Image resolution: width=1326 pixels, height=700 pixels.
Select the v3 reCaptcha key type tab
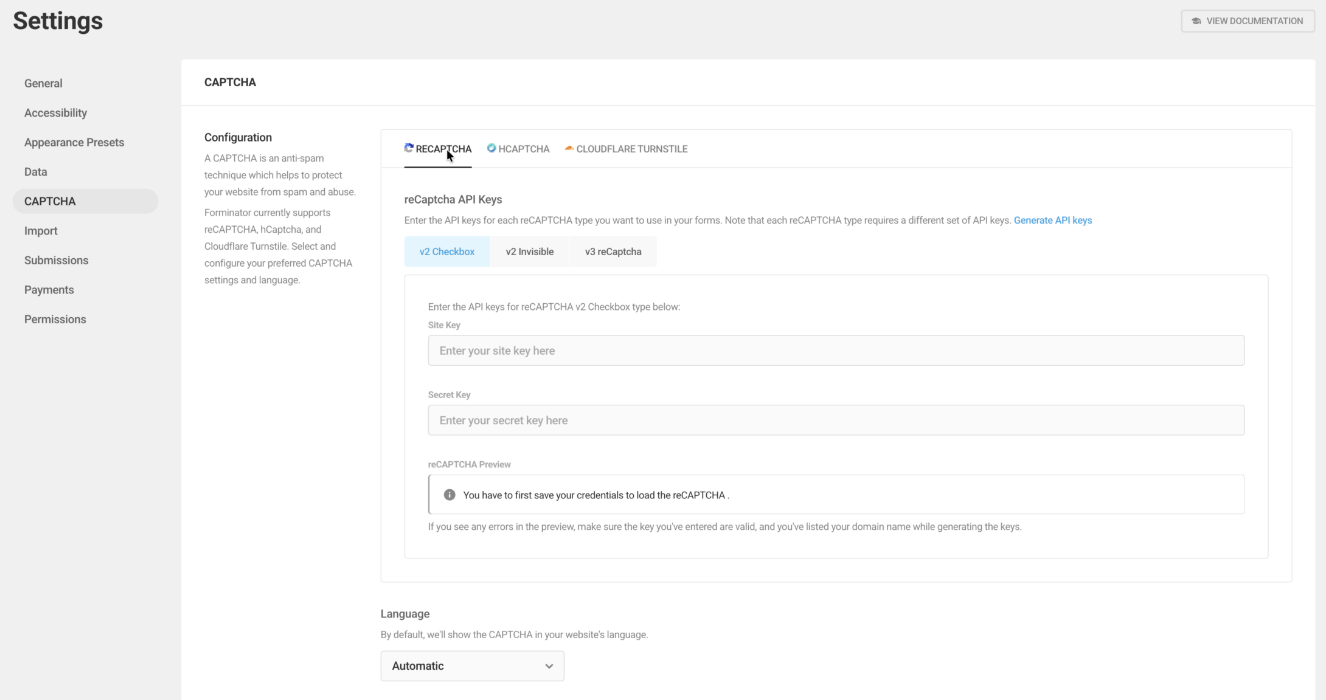point(613,252)
